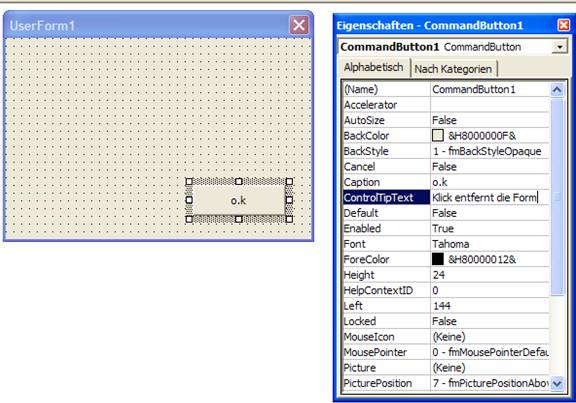Open the object selector dropdown for CommandButton1
The image size is (576, 403).
559,47
